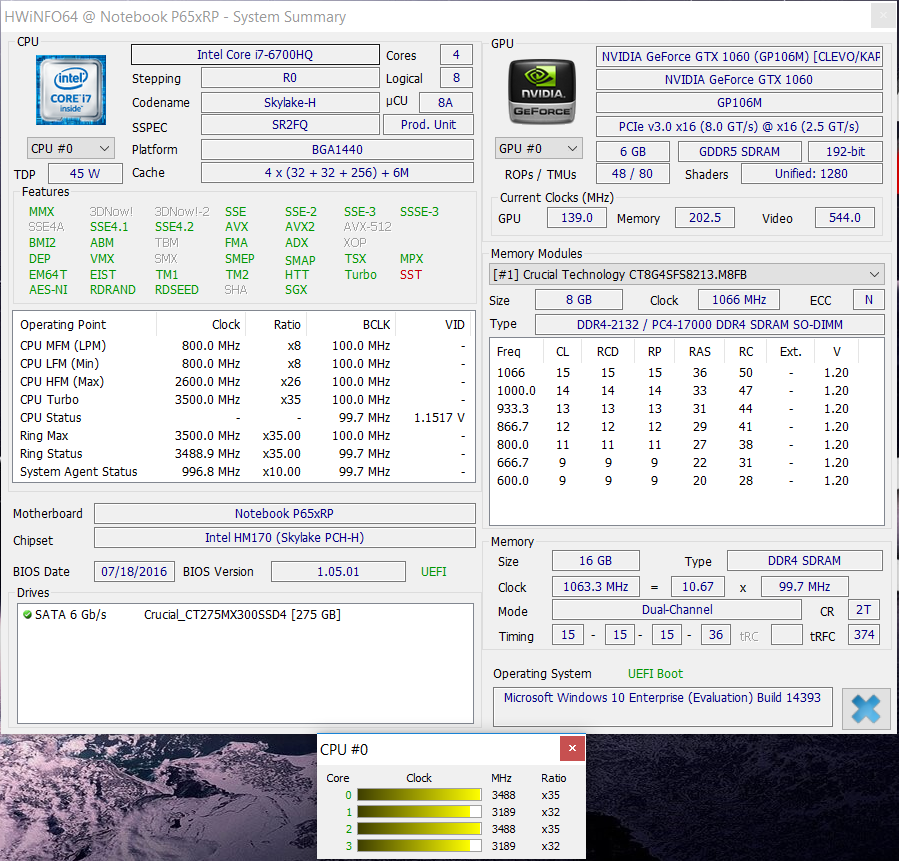Click the Notebook P65xRP motherboard field
Screen dimensions: 899x861
pos(284,514)
